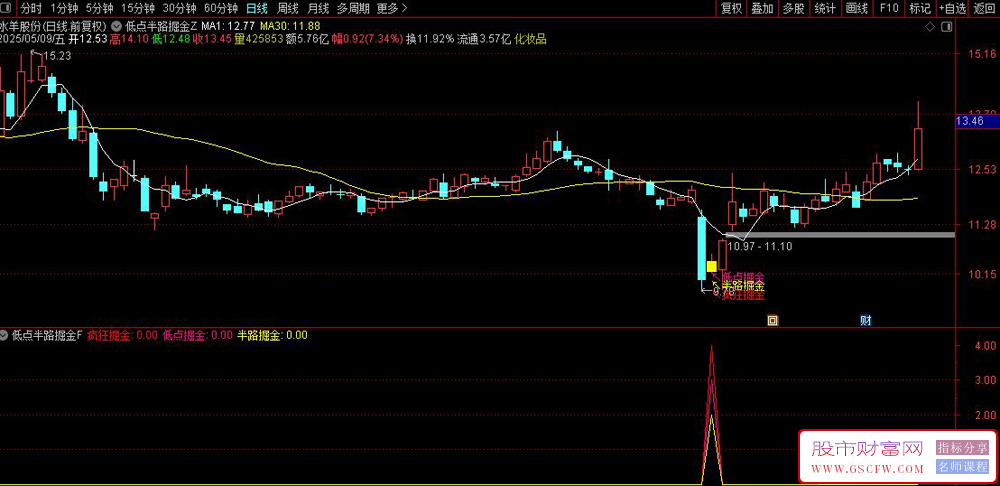This screenshot has width=1000, height=486.
Task: Open the 多周期 multi-period view
Action: (353, 8)
